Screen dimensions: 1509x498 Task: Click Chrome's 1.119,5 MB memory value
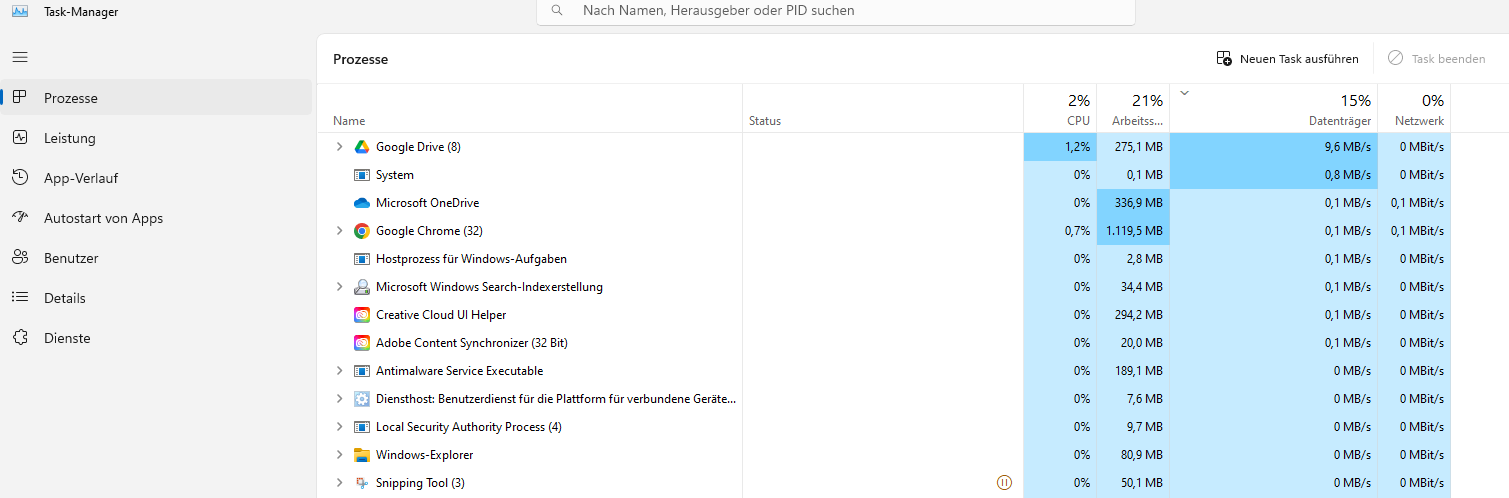pos(1134,231)
